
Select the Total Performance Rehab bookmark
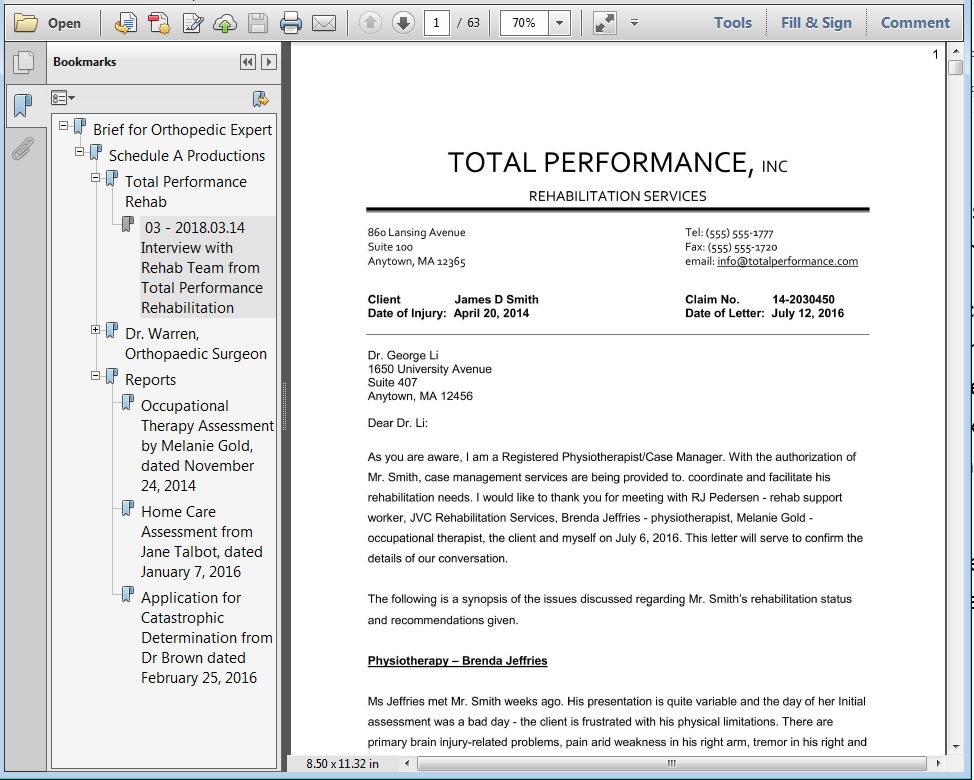tap(186, 192)
